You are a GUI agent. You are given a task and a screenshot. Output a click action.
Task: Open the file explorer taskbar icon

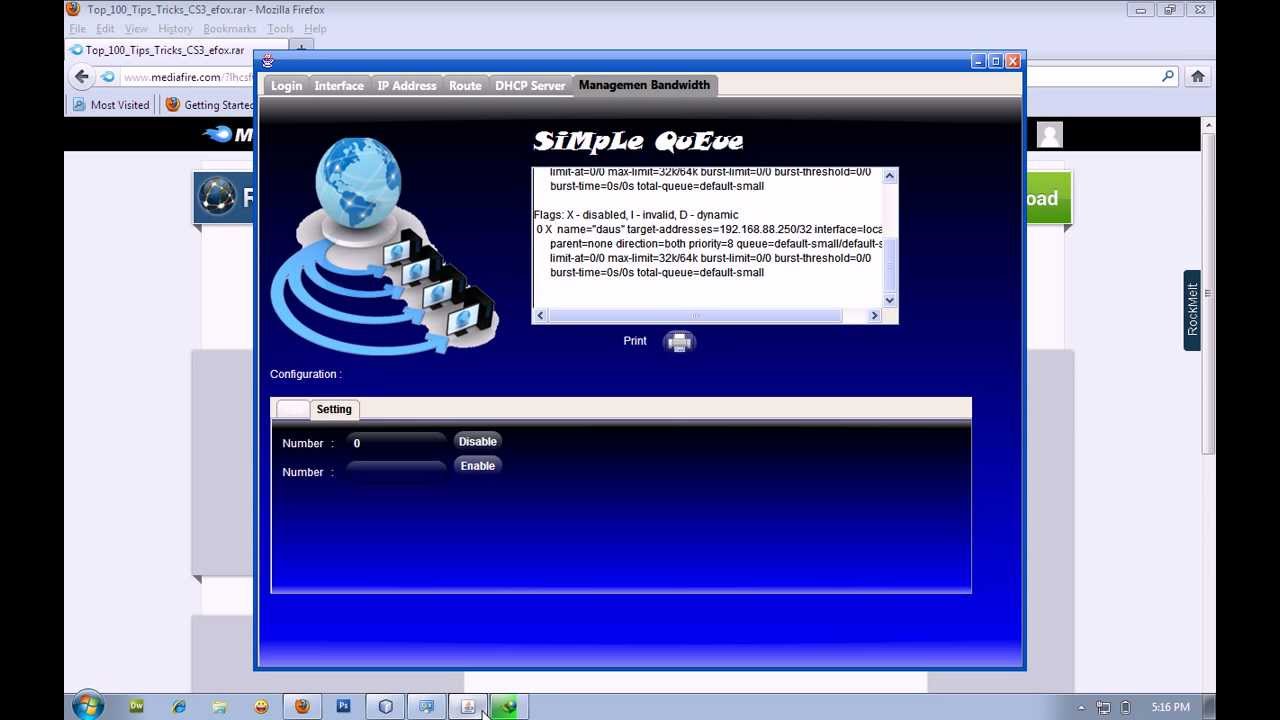(x=219, y=707)
